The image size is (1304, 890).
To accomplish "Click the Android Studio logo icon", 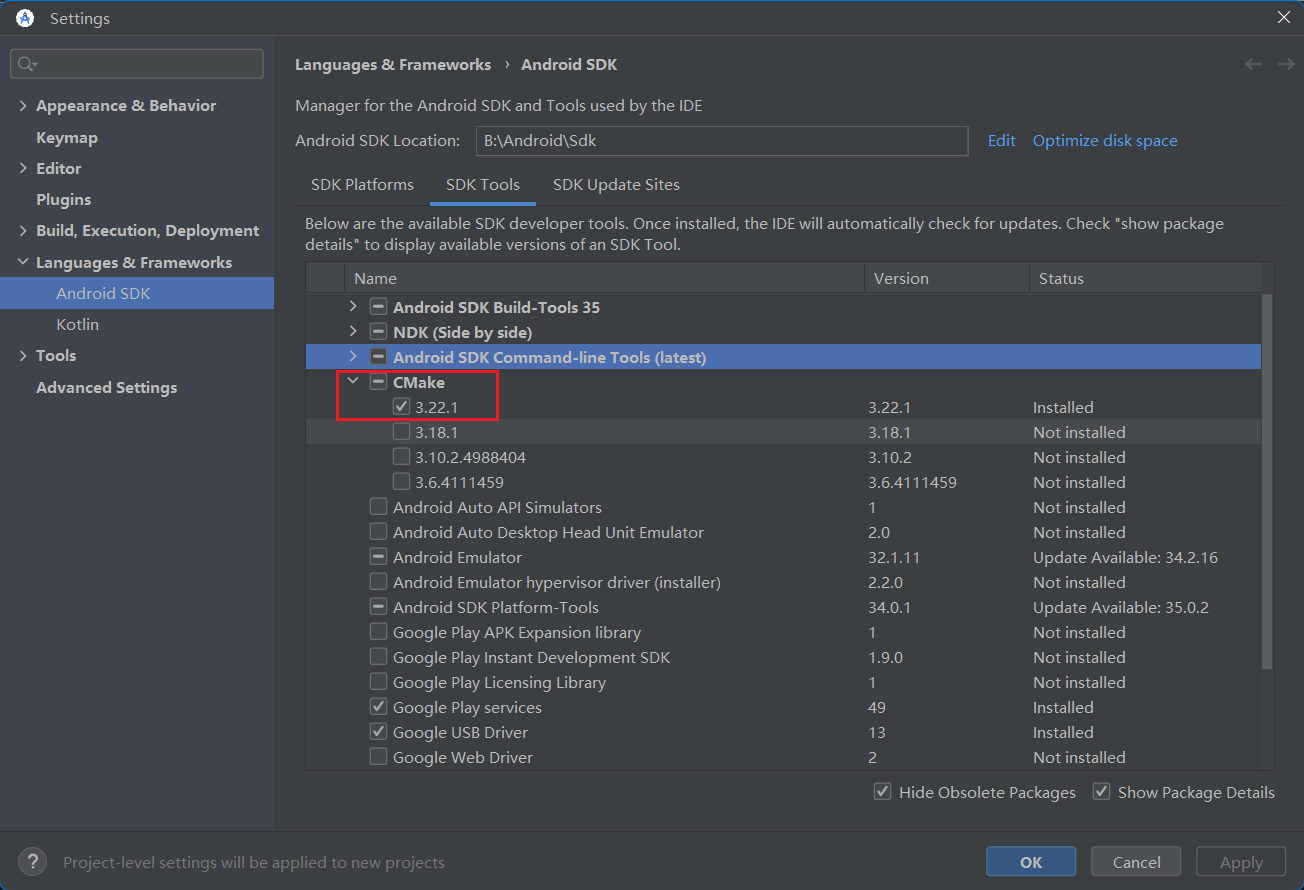I will click(x=25, y=18).
